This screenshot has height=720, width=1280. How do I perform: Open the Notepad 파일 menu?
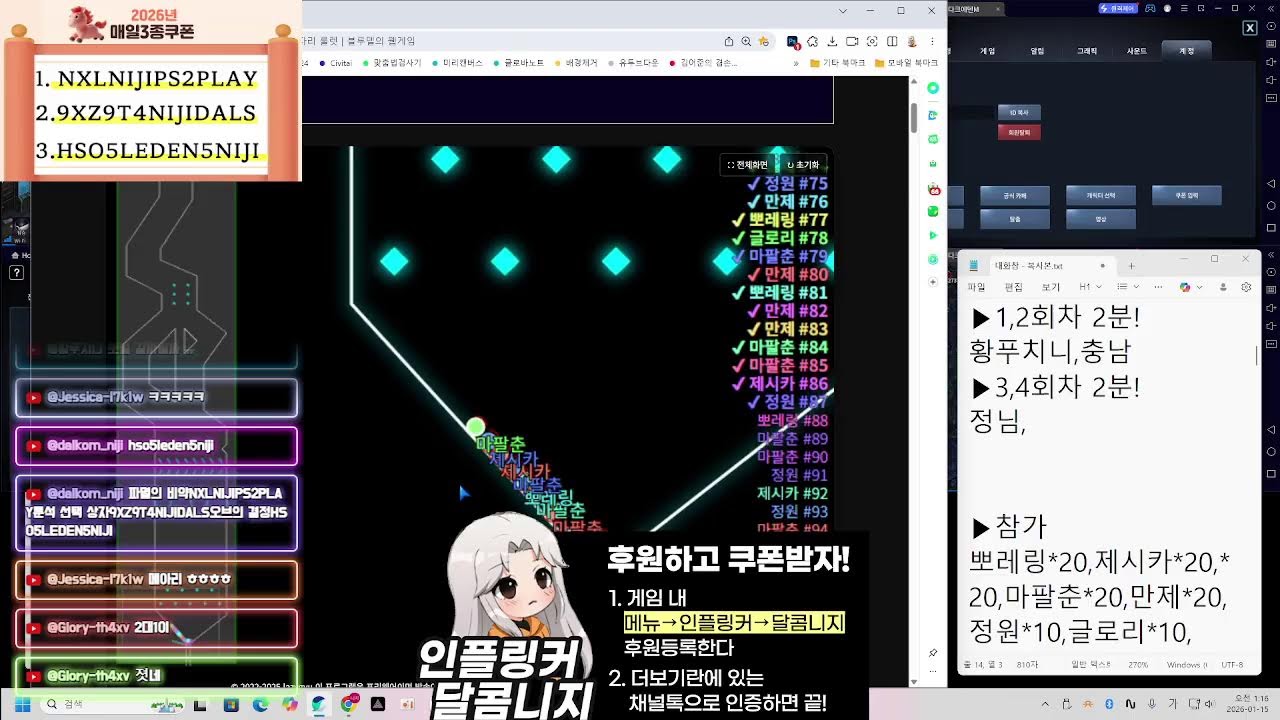pos(976,287)
